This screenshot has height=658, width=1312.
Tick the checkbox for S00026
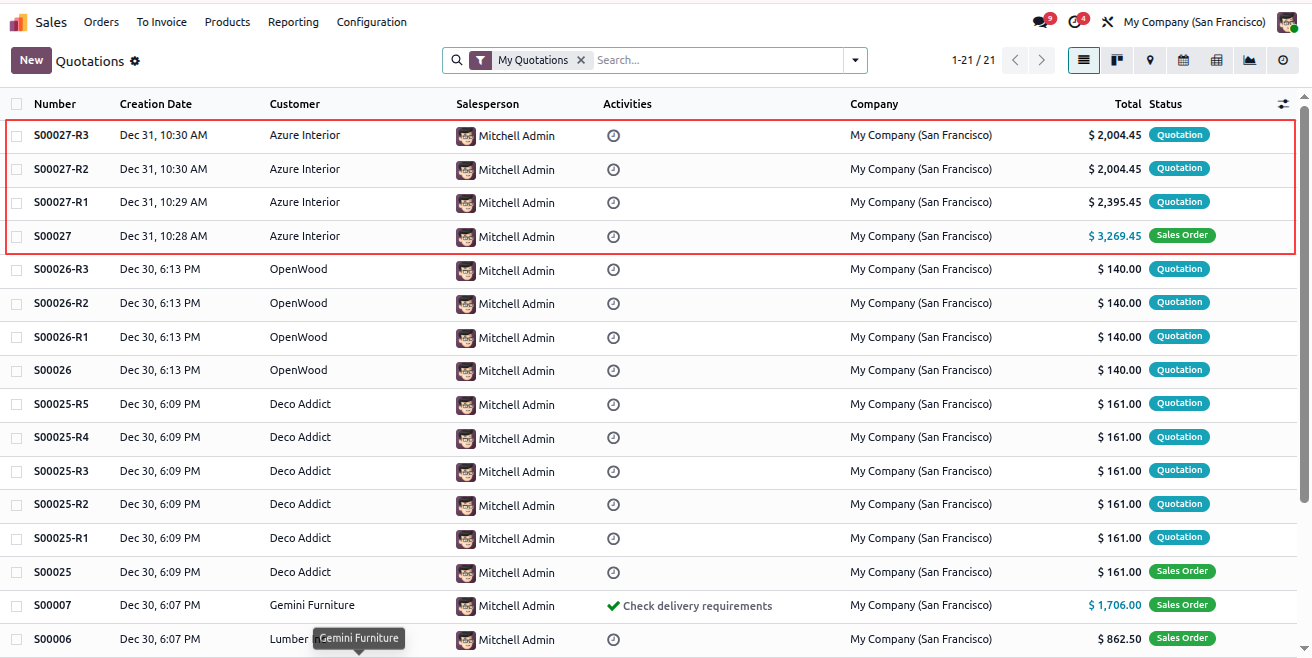click(x=16, y=371)
